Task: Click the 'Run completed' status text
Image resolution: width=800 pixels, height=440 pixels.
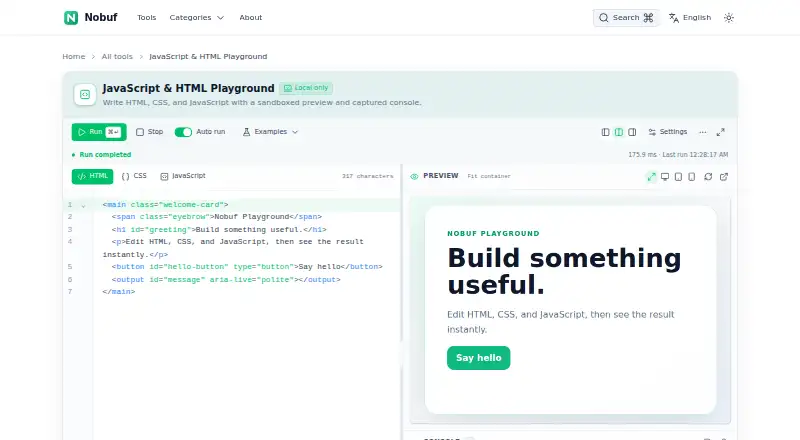Action: point(105,155)
